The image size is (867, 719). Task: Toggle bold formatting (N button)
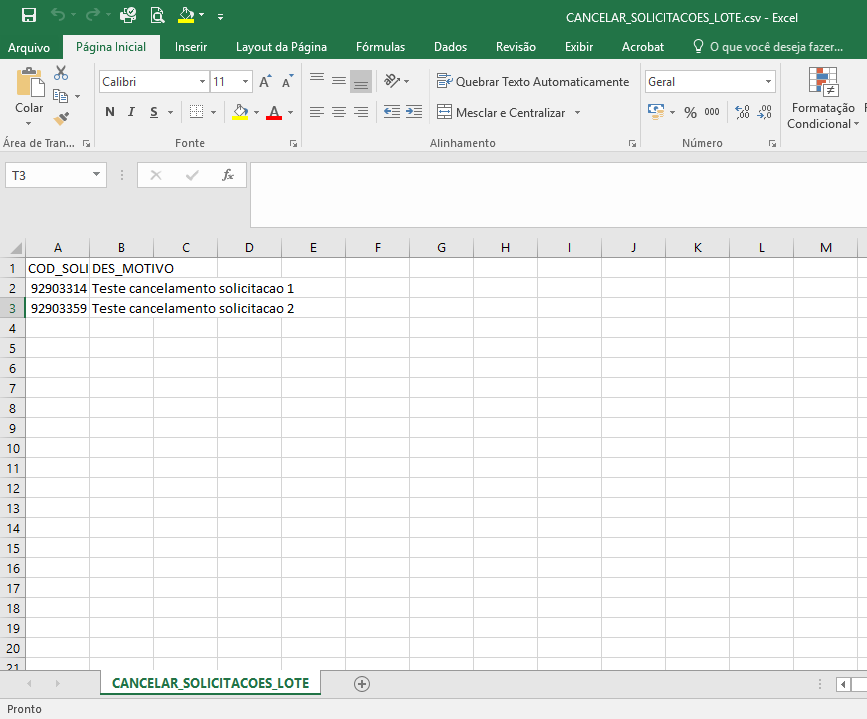click(x=110, y=112)
